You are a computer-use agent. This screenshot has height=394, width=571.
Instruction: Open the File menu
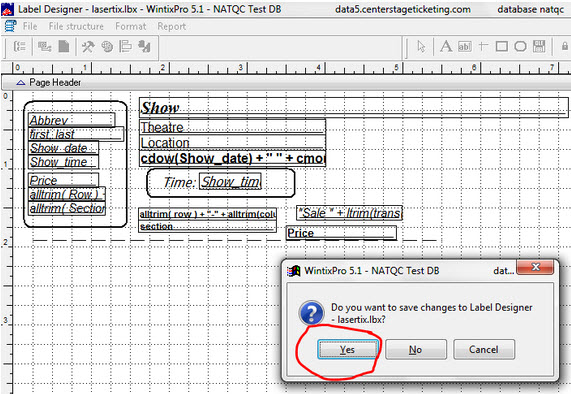coord(30,27)
